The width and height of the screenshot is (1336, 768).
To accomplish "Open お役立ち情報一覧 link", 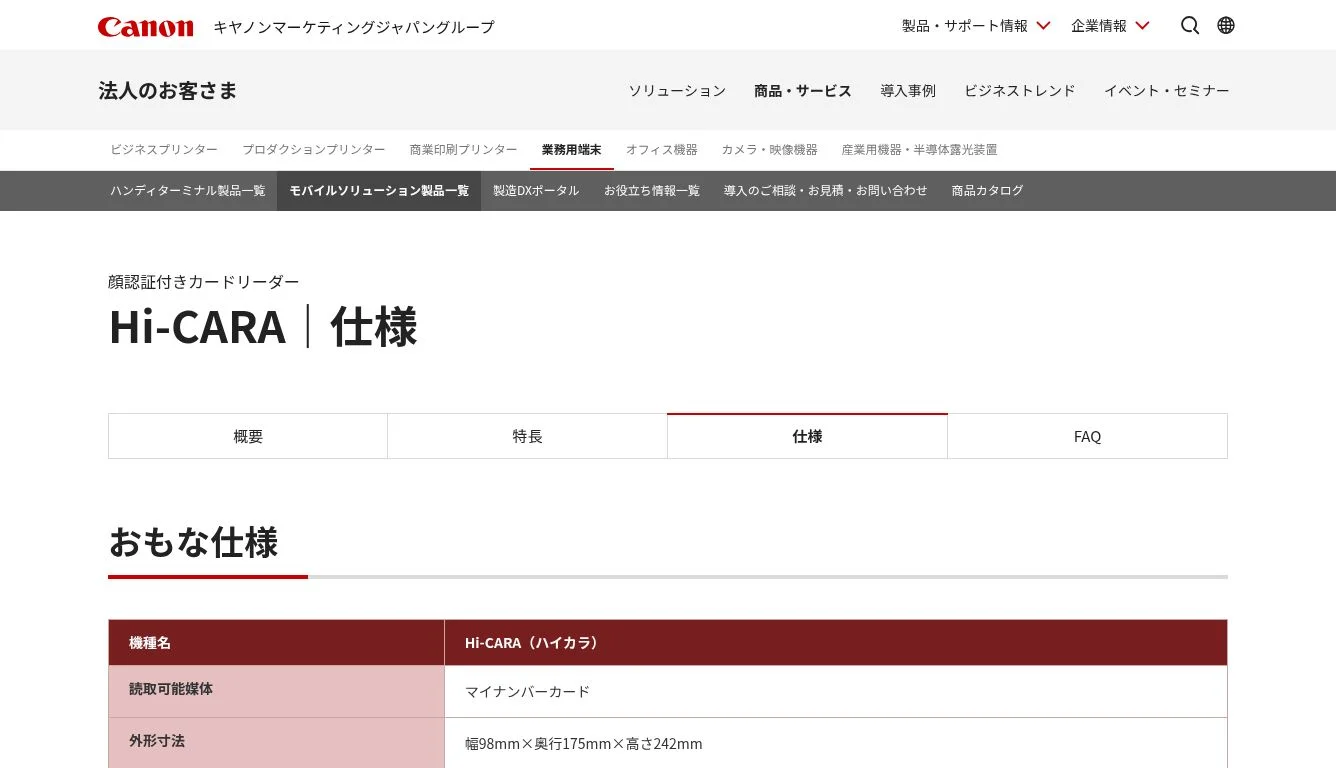I will 652,190.
